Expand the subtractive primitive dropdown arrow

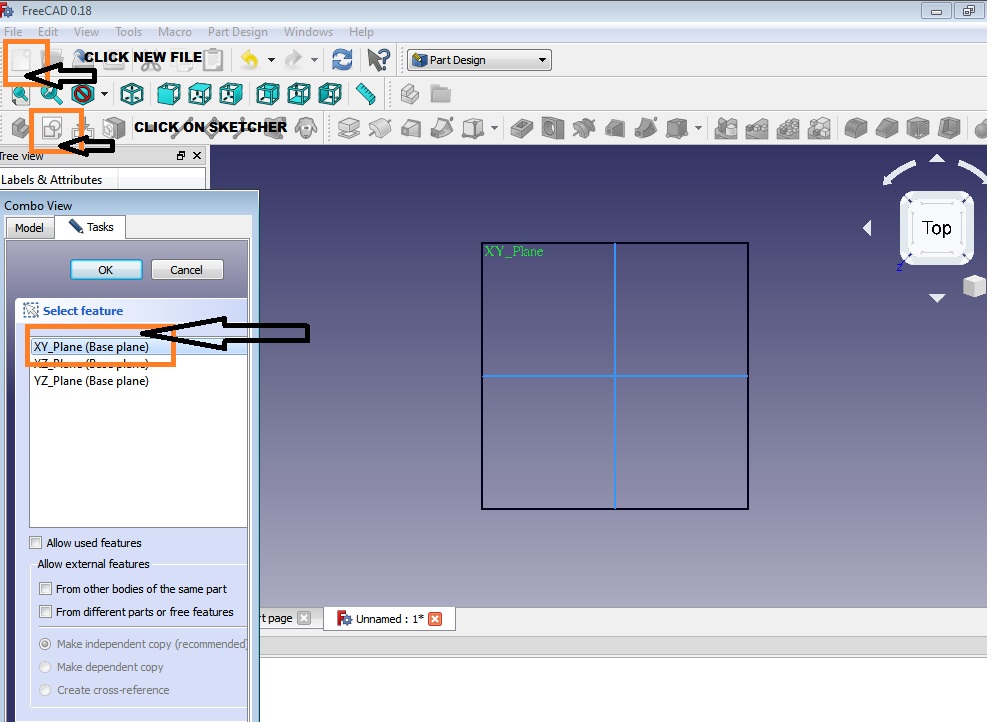(x=699, y=129)
